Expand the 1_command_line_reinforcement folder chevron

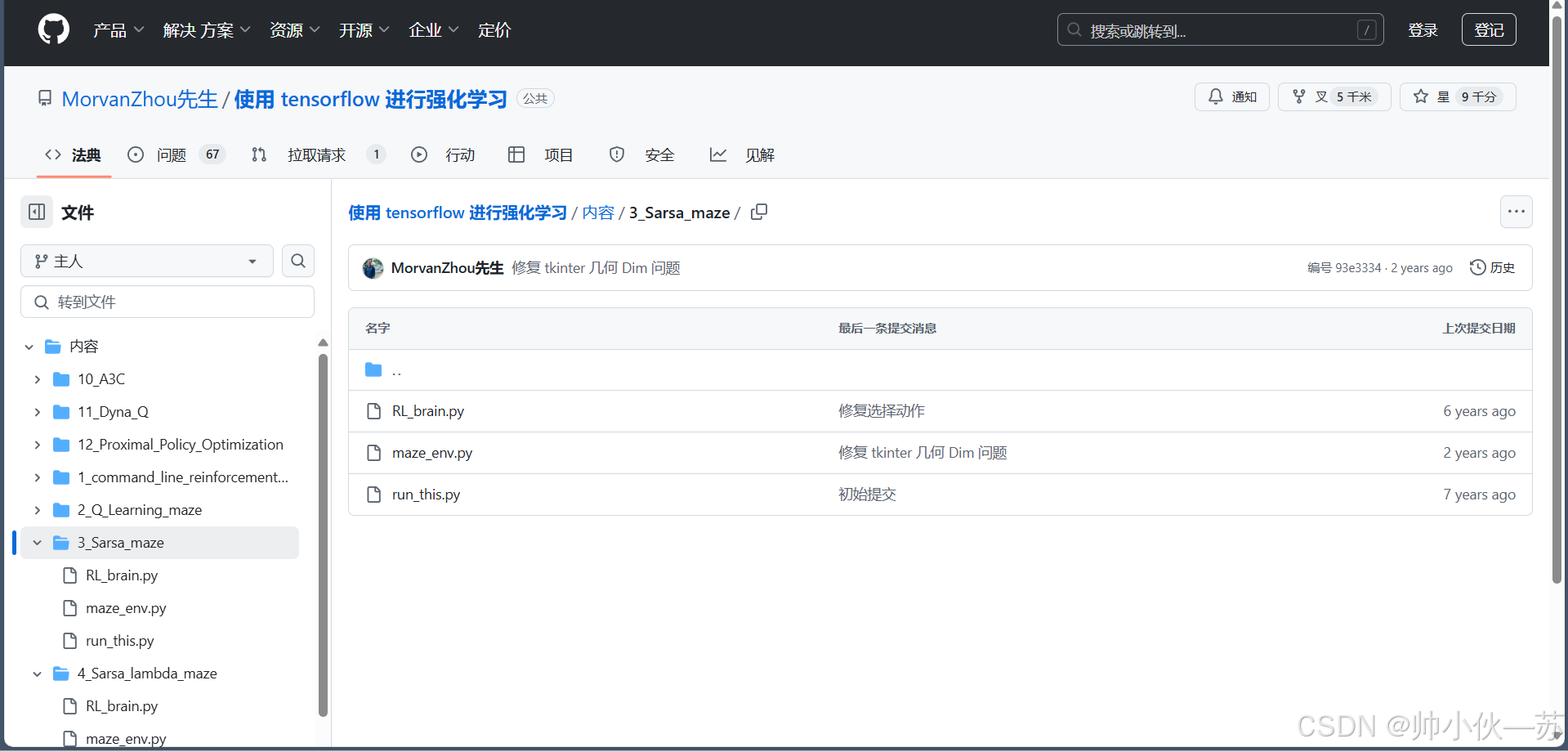(38, 477)
